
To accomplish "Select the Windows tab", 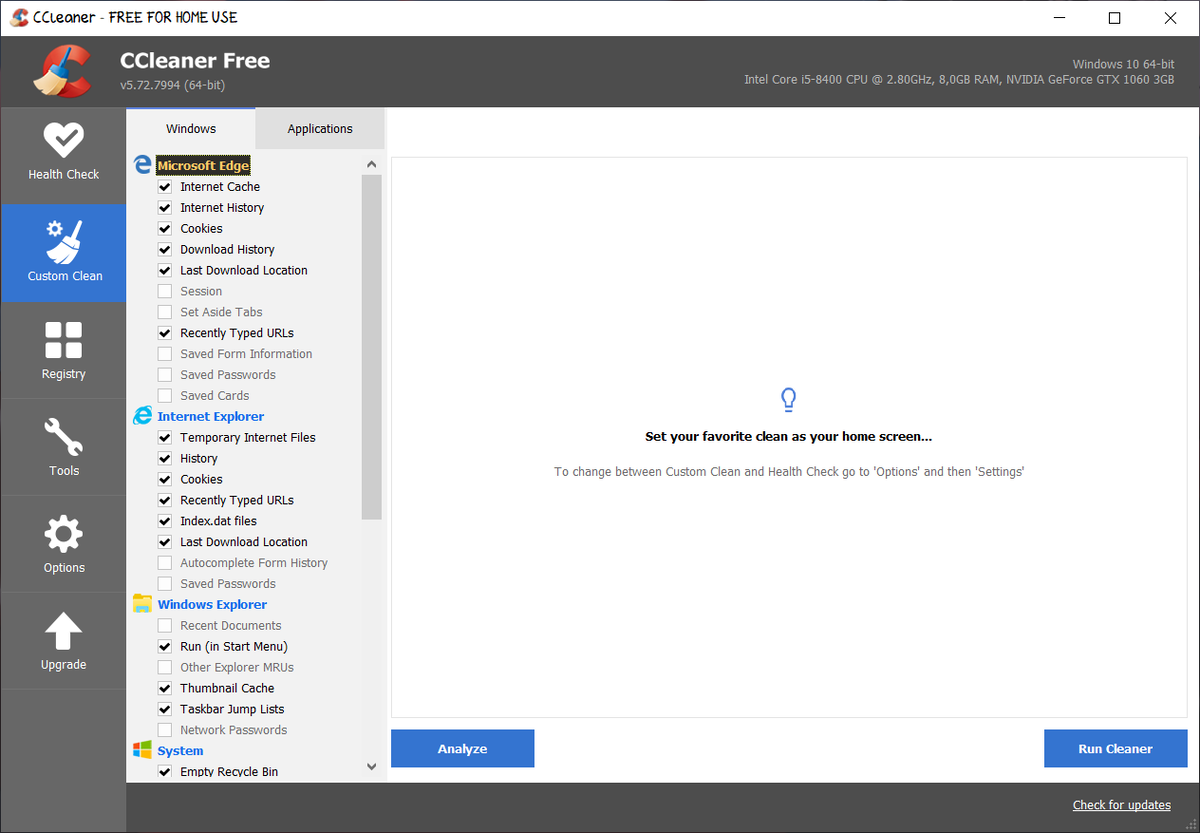I will pos(190,128).
